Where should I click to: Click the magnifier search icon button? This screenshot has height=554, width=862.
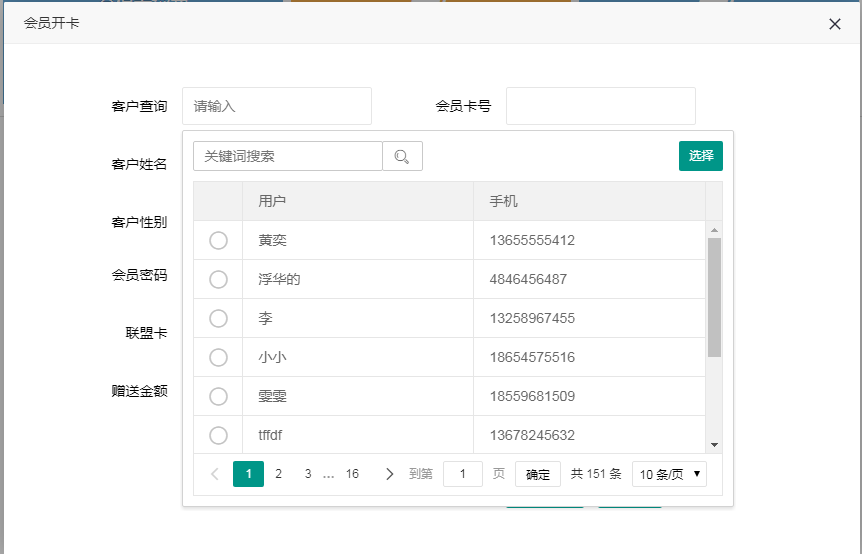point(402,156)
